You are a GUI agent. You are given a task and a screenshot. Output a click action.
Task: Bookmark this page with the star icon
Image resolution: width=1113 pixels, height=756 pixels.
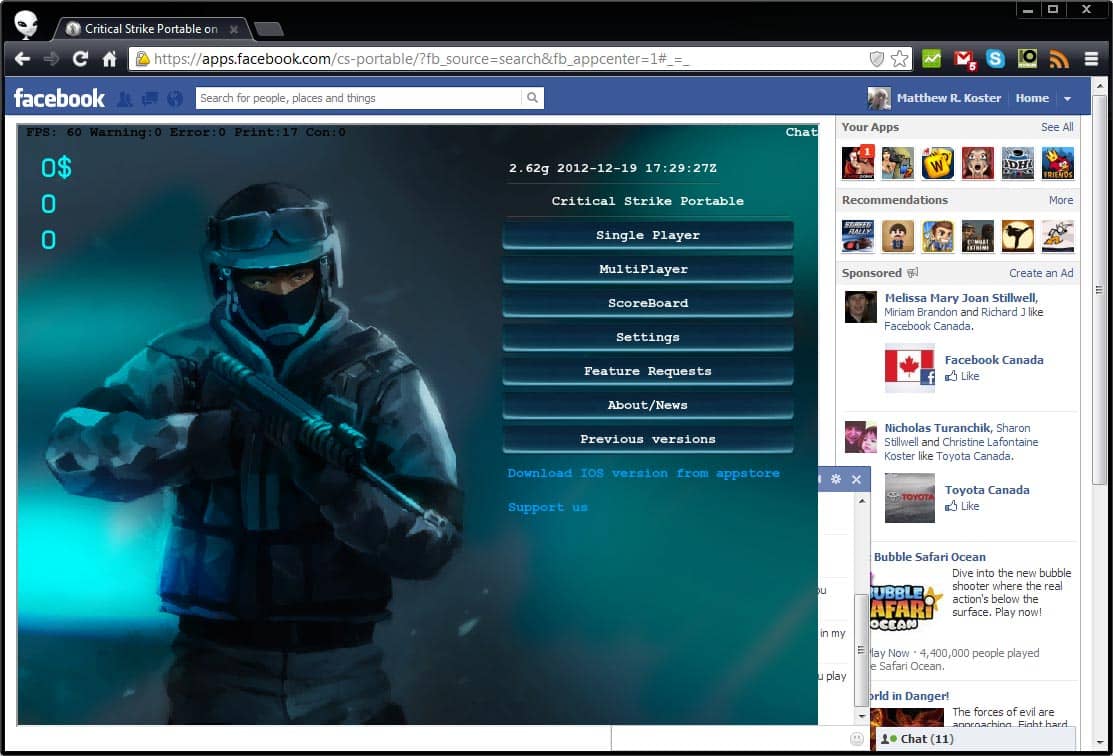click(899, 59)
